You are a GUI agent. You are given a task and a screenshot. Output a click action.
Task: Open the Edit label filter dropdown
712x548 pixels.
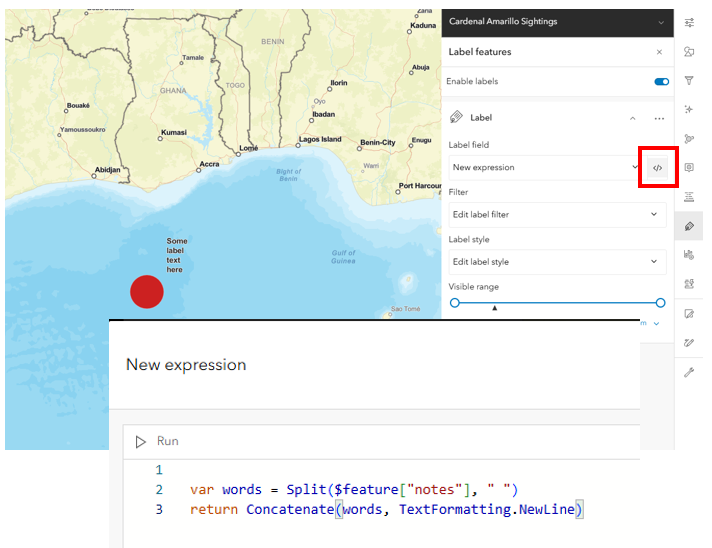pos(556,214)
